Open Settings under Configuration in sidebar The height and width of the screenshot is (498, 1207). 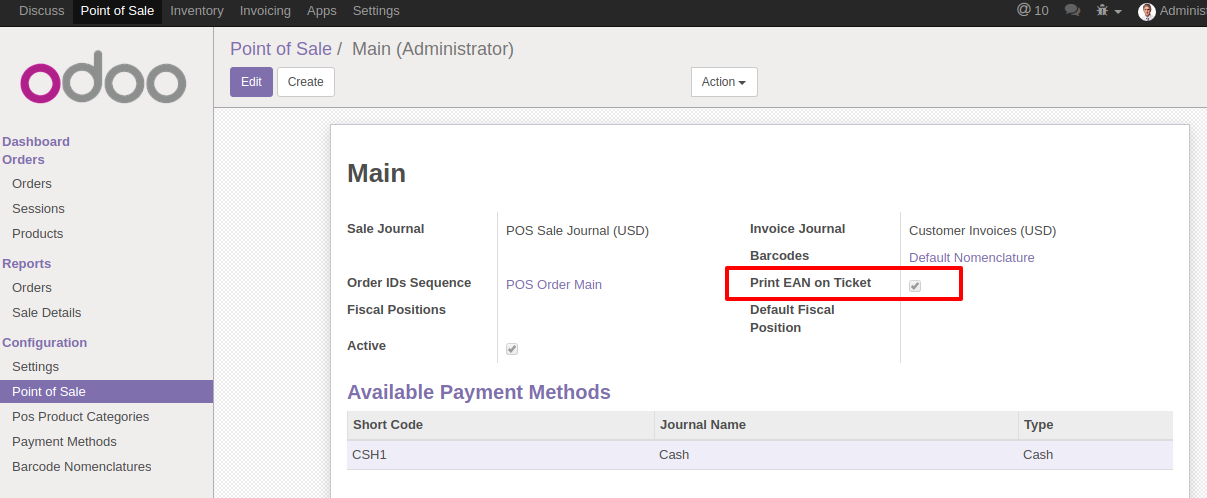point(35,367)
